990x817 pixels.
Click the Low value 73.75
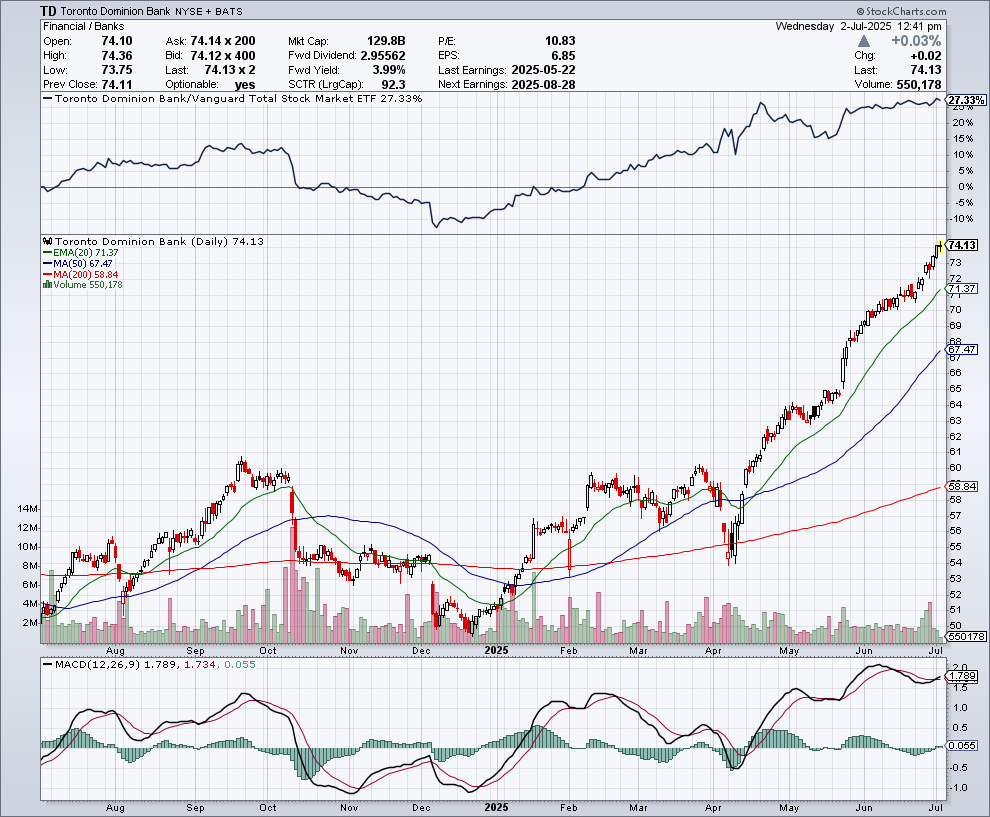(x=117, y=70)
